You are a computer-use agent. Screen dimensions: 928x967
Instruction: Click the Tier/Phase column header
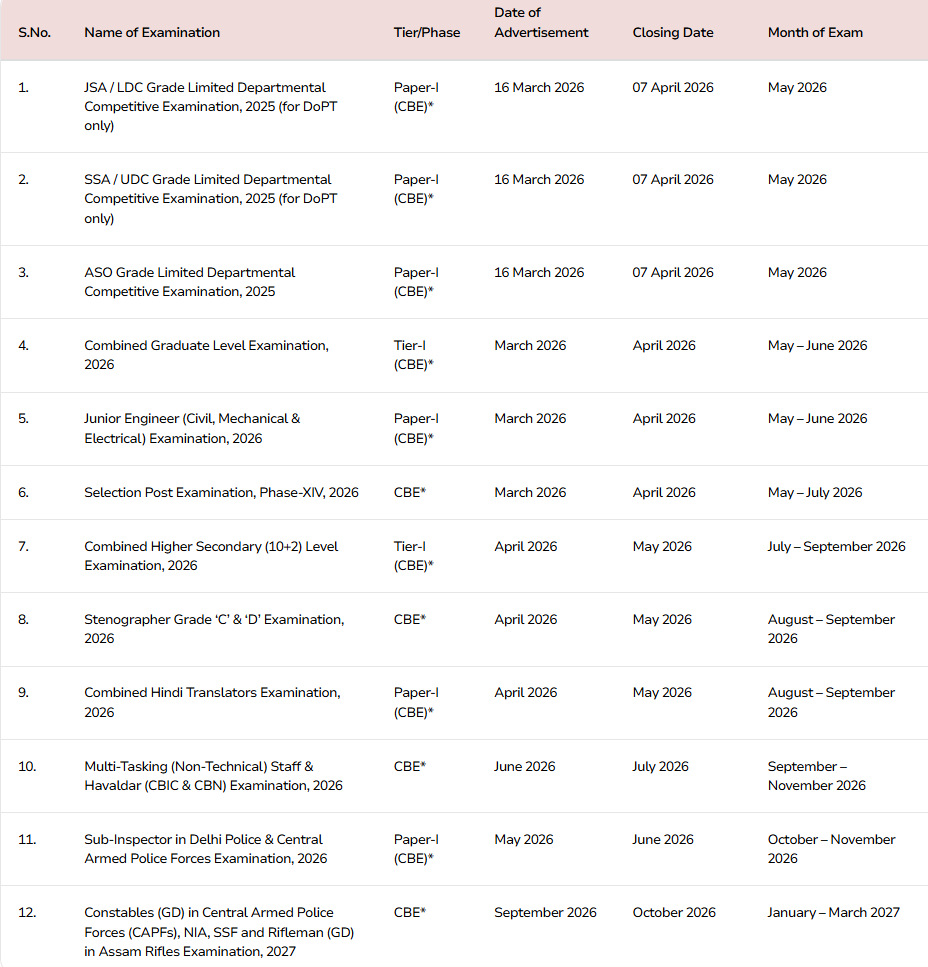[x=427, y=32]
